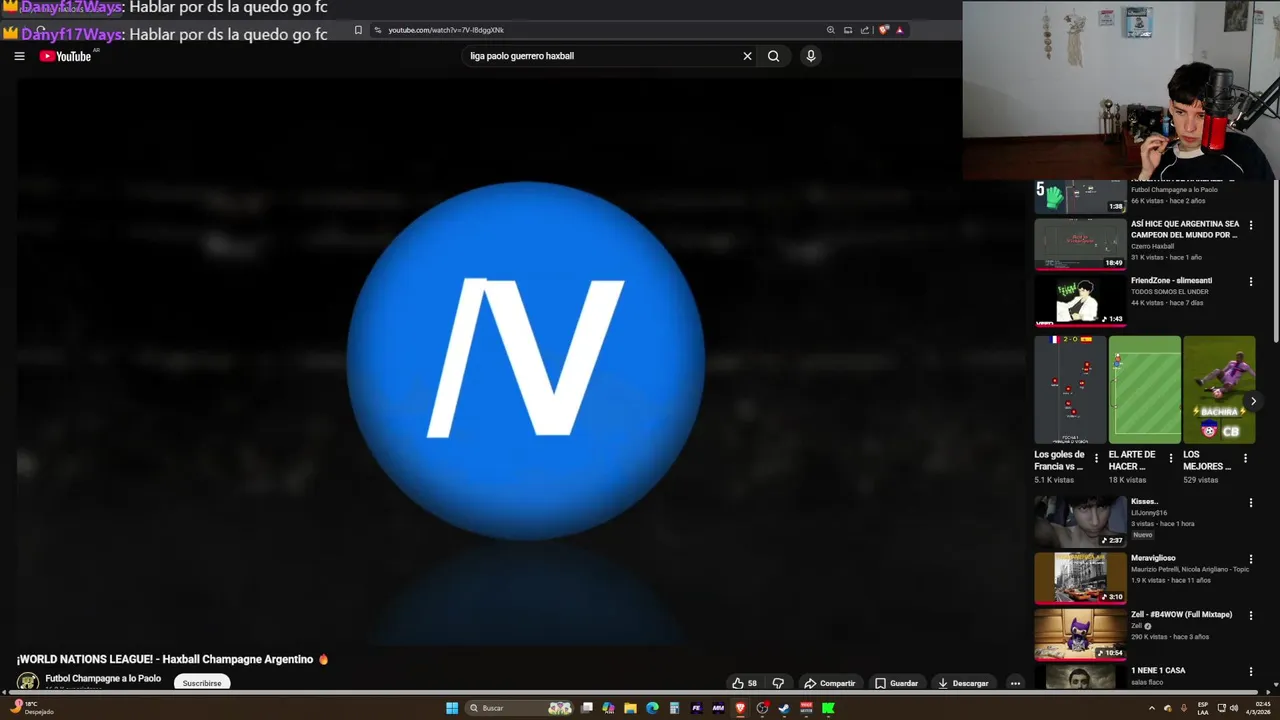Open '1 NENE 1 CASA' video title
The width and height of the screenshot is (1280, 720).
point(1158,670)
